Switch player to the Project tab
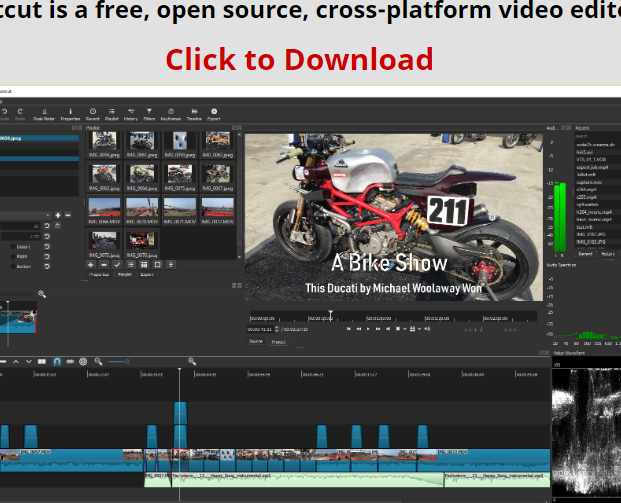This screenshot has height=503, width=621. 278,341
